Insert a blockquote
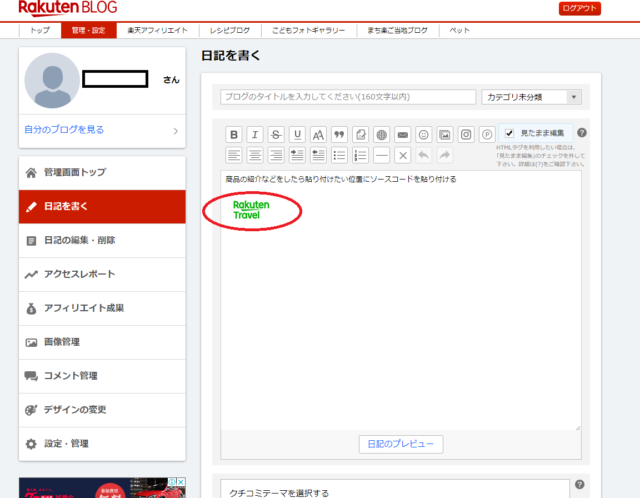 pyautogui.click(x=339, y=134)
